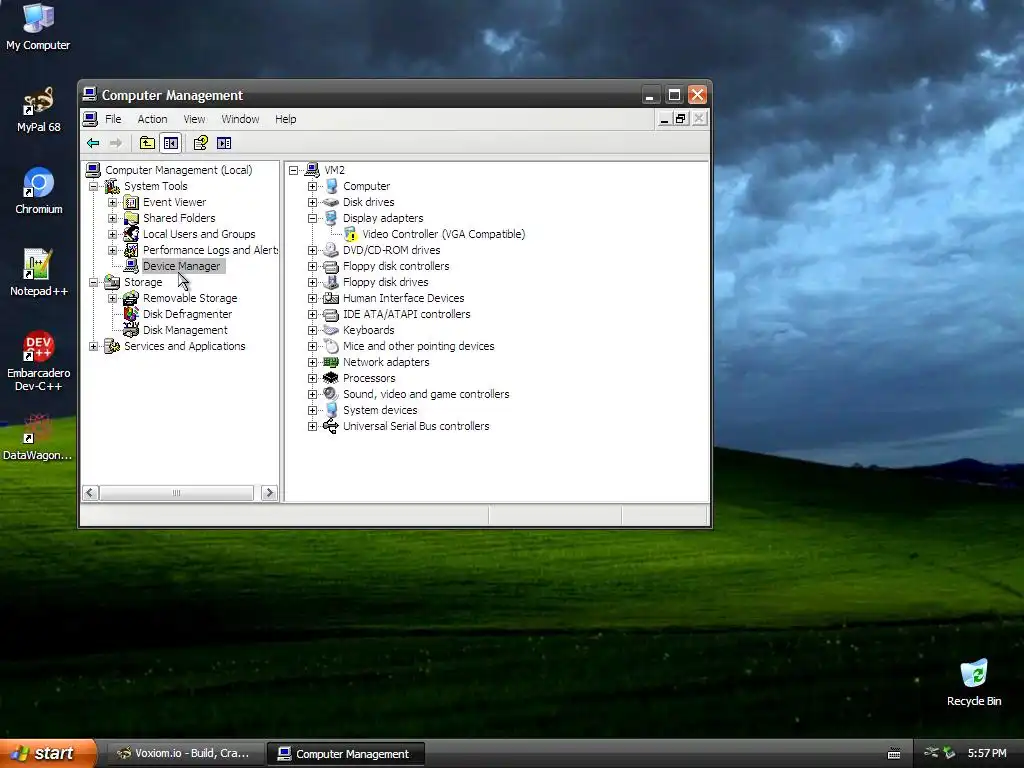Click the Sound, video and game controllers icon
This screenshot has height=768, width=1024.
pos(331,394)
